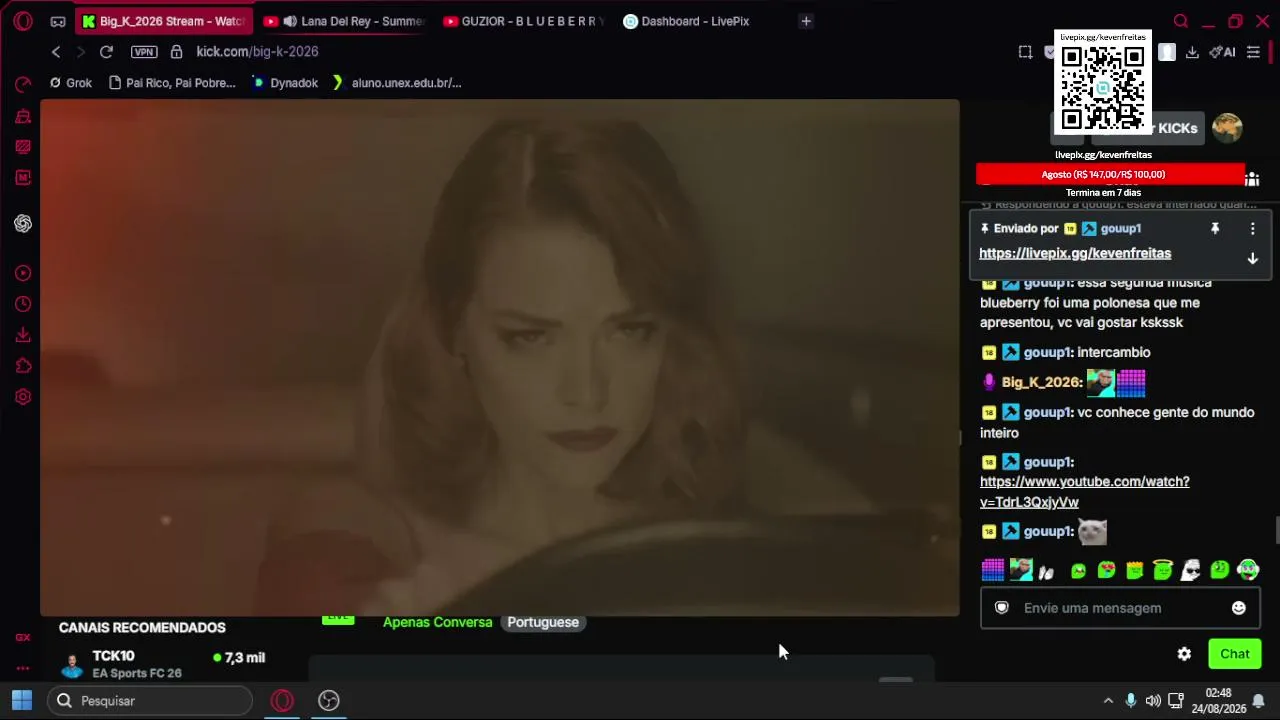Open the YouTube link posted by gouup1
Screen dimensions: 1280x720
(1085, 492)
